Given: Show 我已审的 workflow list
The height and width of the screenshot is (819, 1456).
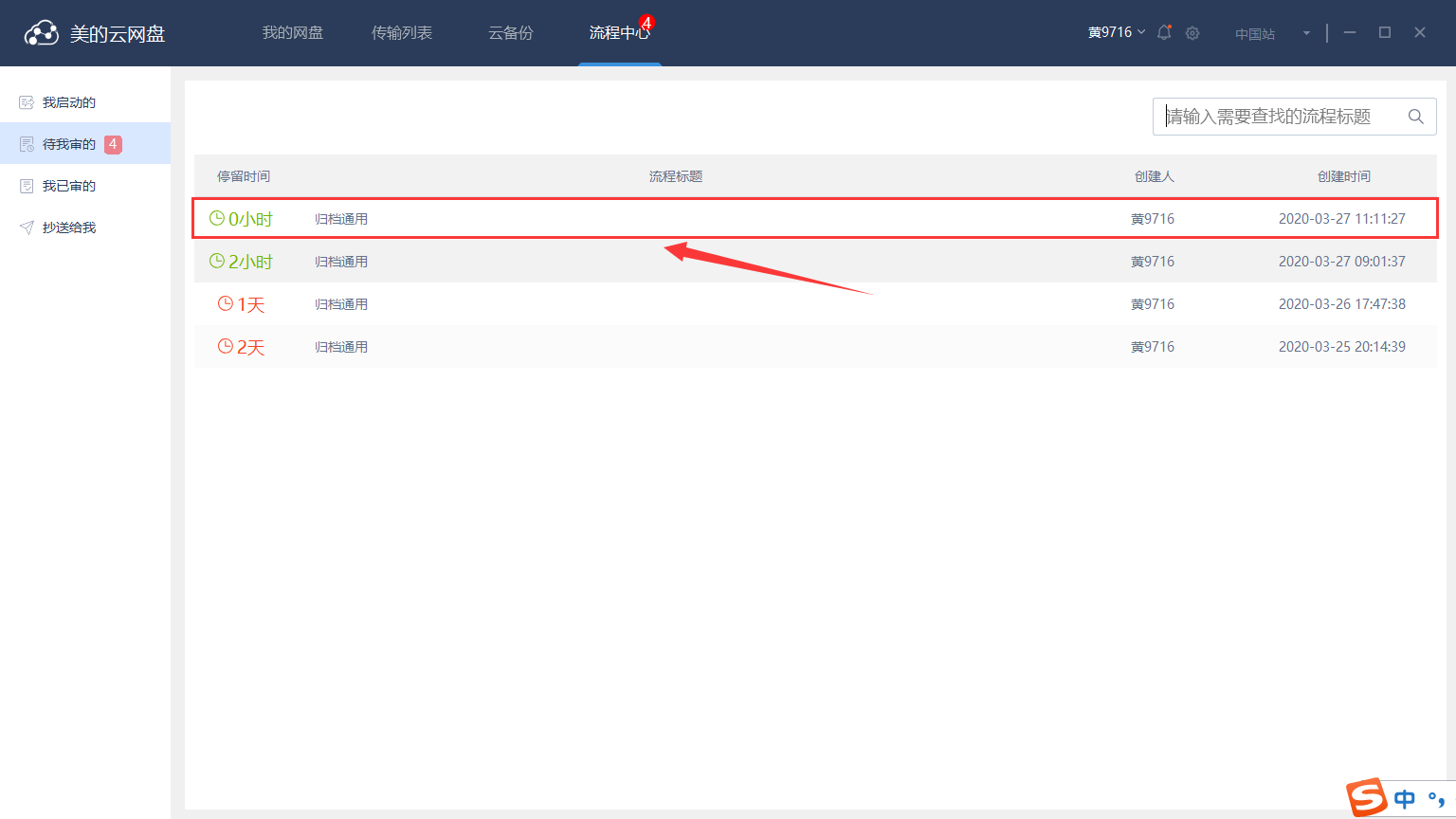Looking at the screenshot, I should (x=69, y=186).
